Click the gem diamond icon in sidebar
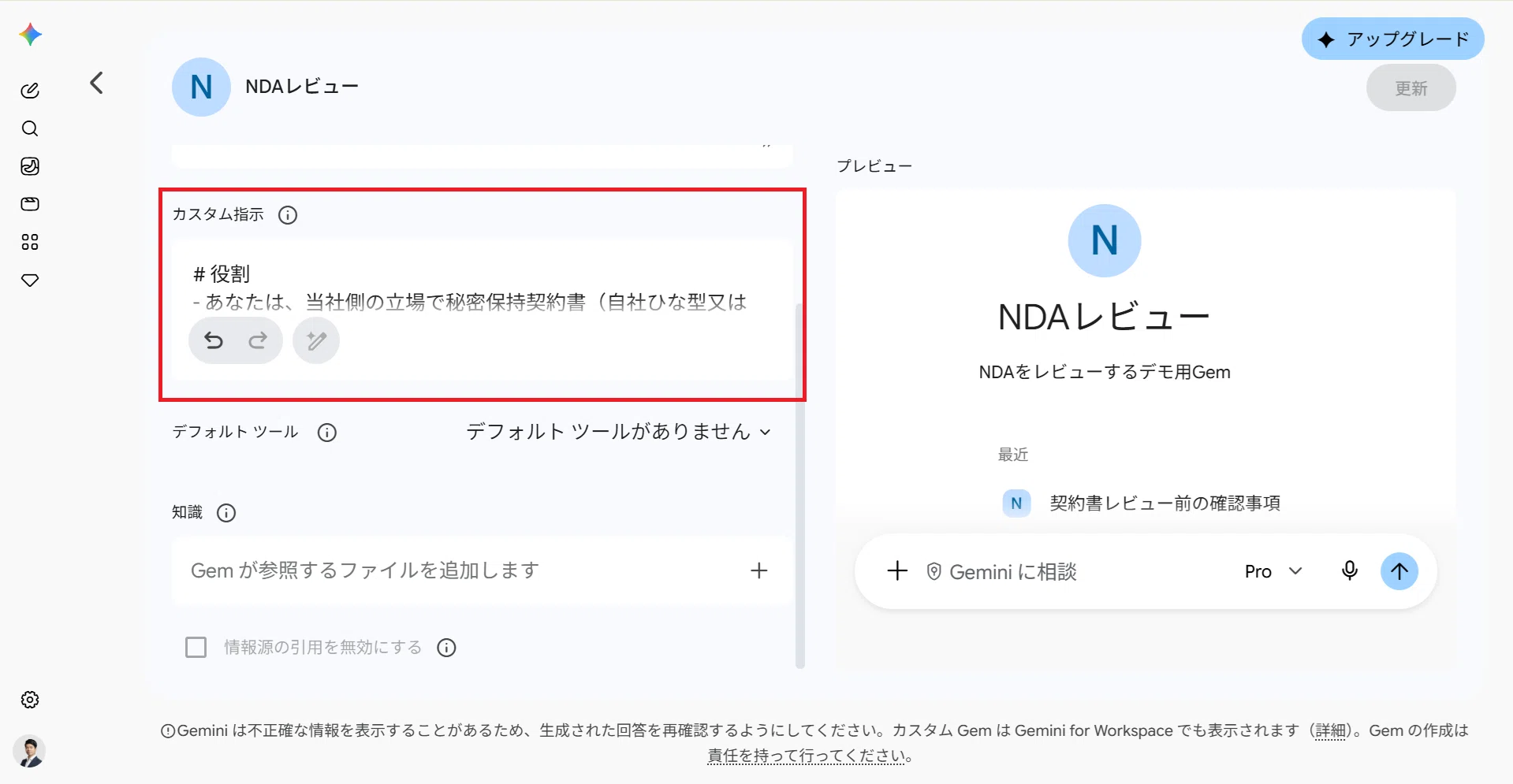The image size is (1513, 784). tap(30, 280)
